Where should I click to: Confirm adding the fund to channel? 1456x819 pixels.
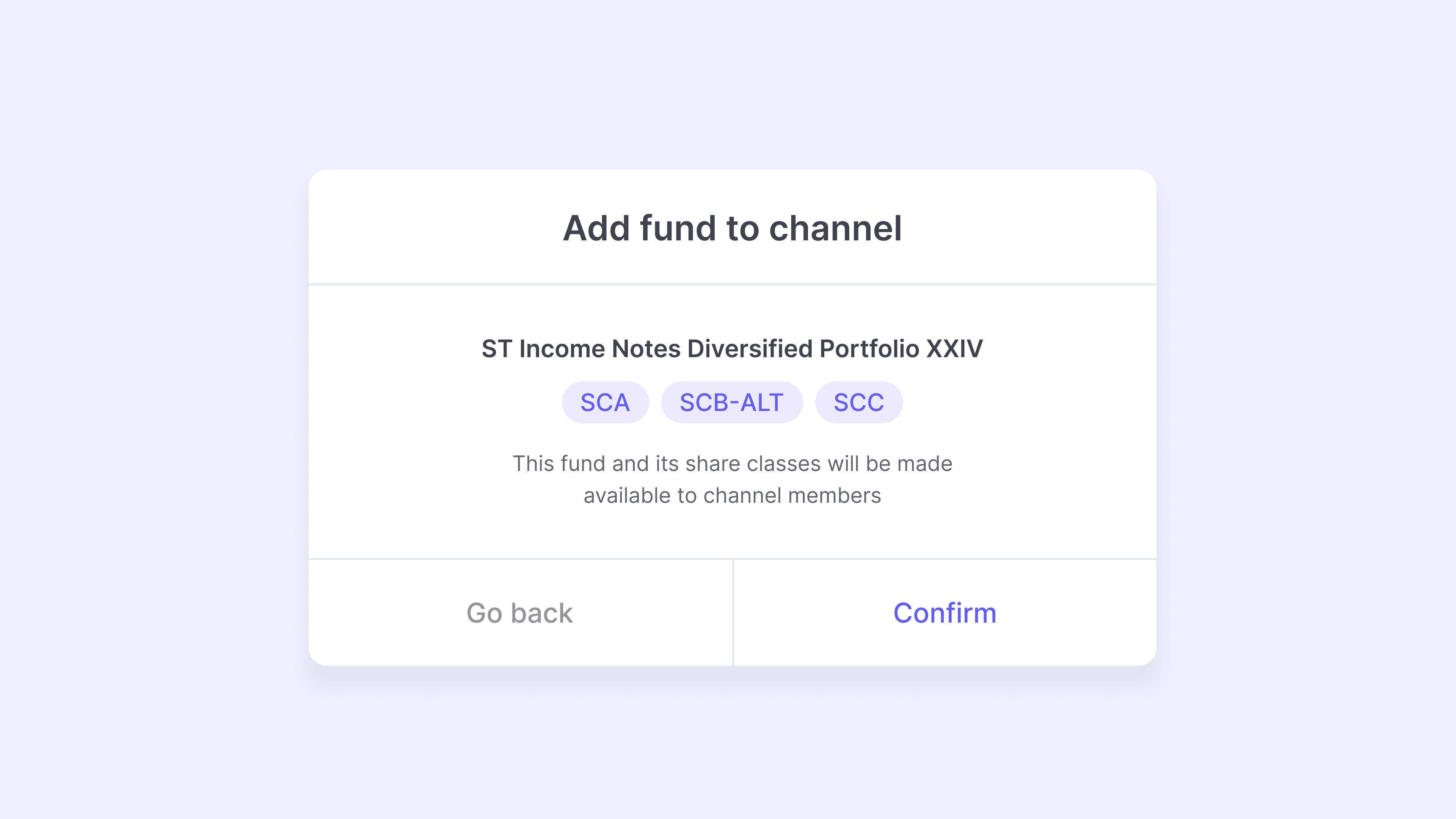(x=945, y=613)
